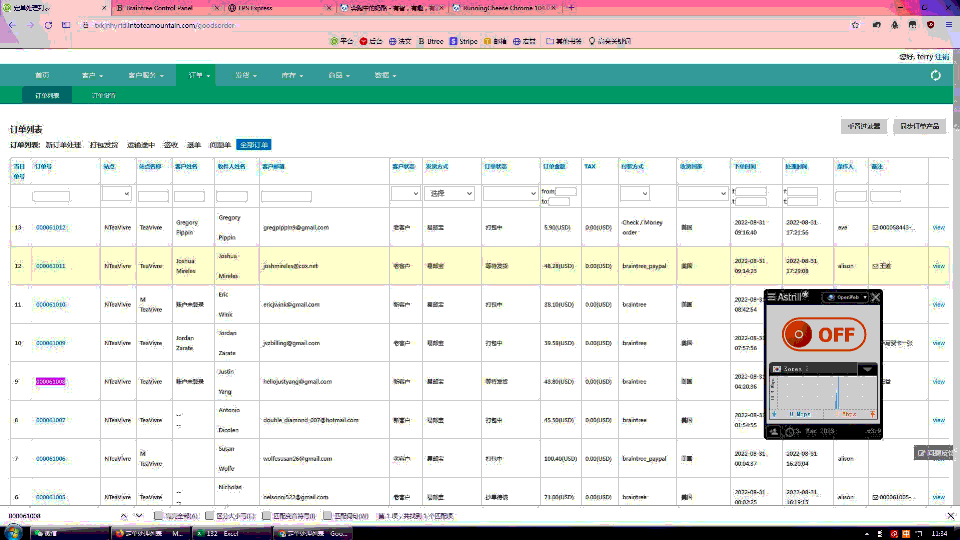Click the 全部订单 filter button
The image size is (960, 540).
(253, 145)
